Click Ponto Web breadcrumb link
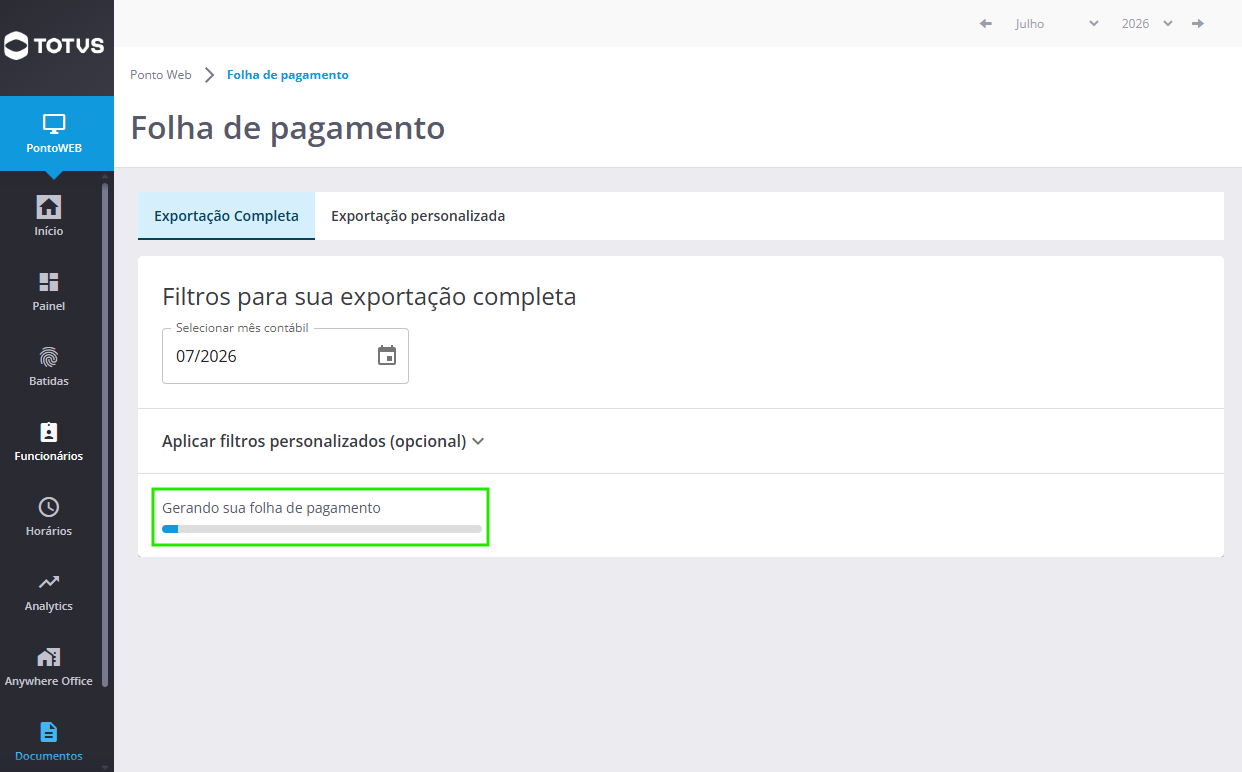The width and height of the screenshot is (1242, 772). pyautogui.click(x=161, y=75)
